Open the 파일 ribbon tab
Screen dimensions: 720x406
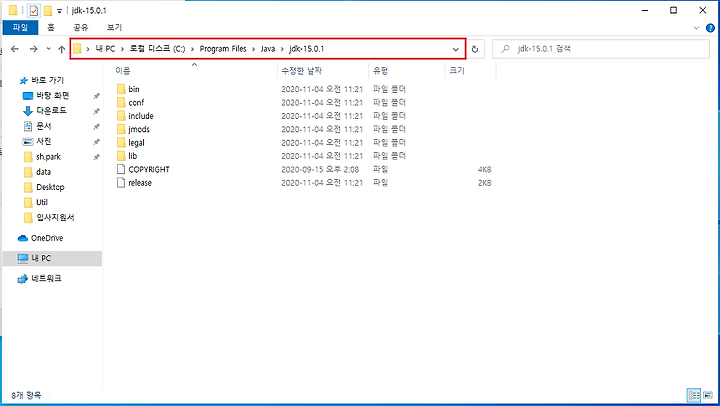20,28
